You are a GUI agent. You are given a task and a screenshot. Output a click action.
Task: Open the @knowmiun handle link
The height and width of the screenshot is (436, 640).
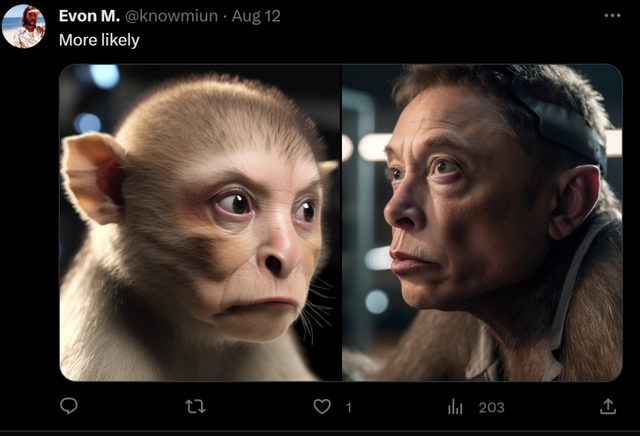(171, 16)
